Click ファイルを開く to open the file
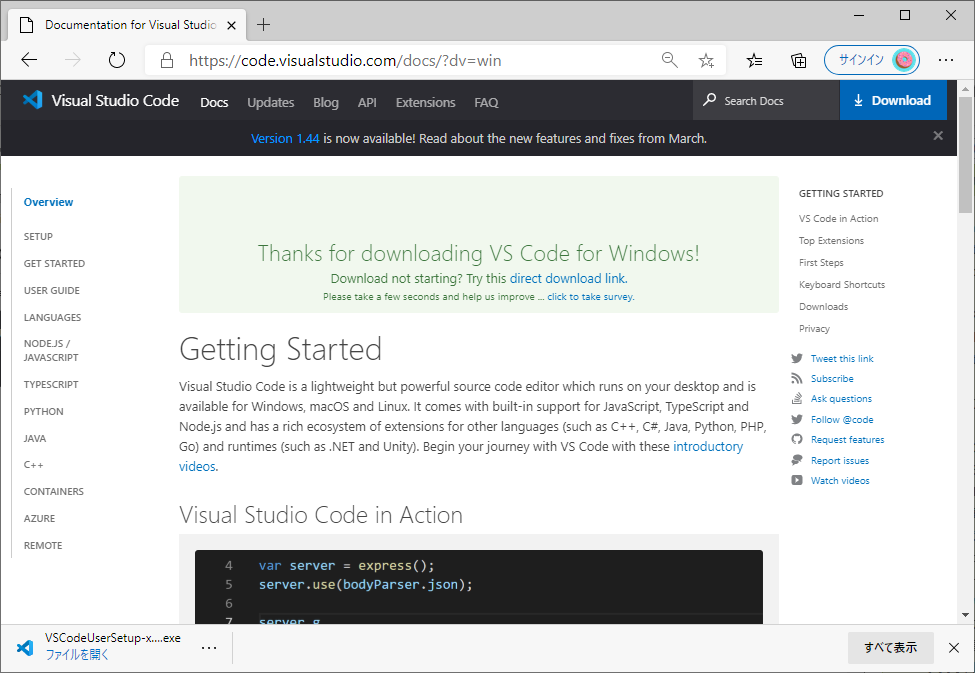The image size is (975, 673). click(x=77, y=654)
